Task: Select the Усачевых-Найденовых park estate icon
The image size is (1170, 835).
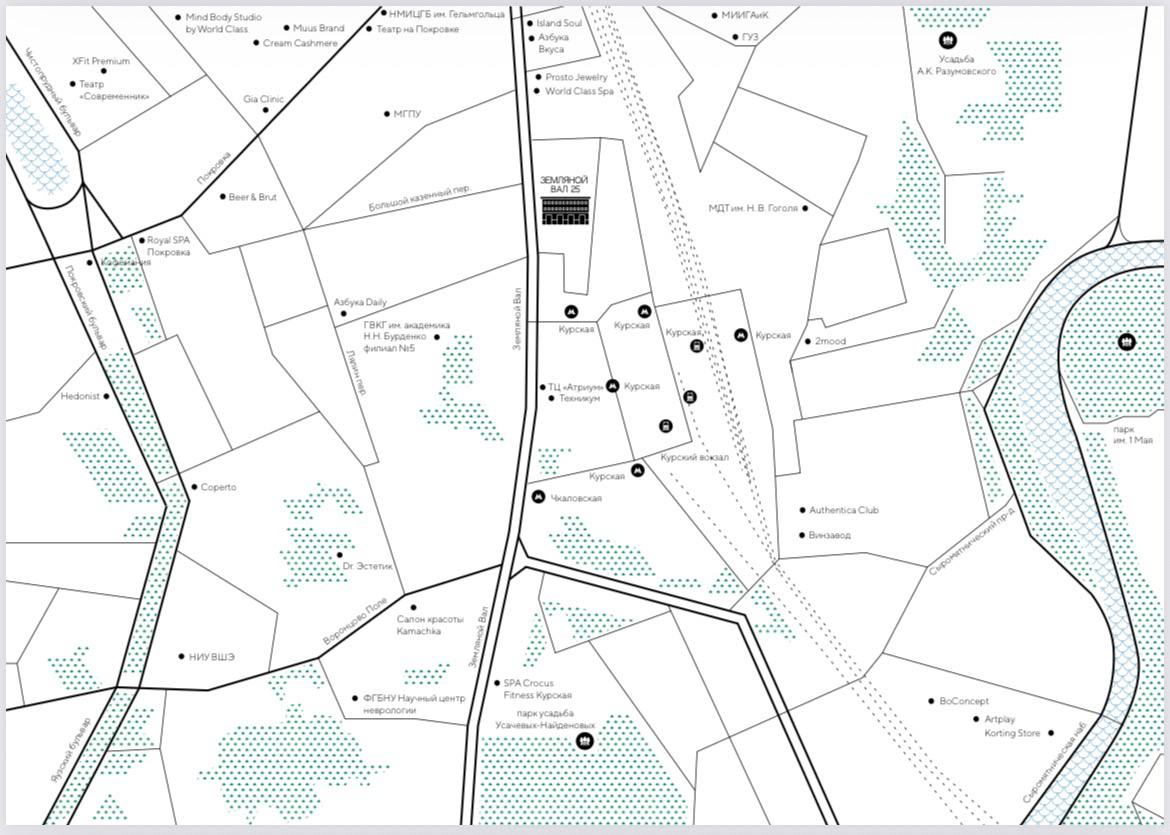Action: tap(585, 741)
